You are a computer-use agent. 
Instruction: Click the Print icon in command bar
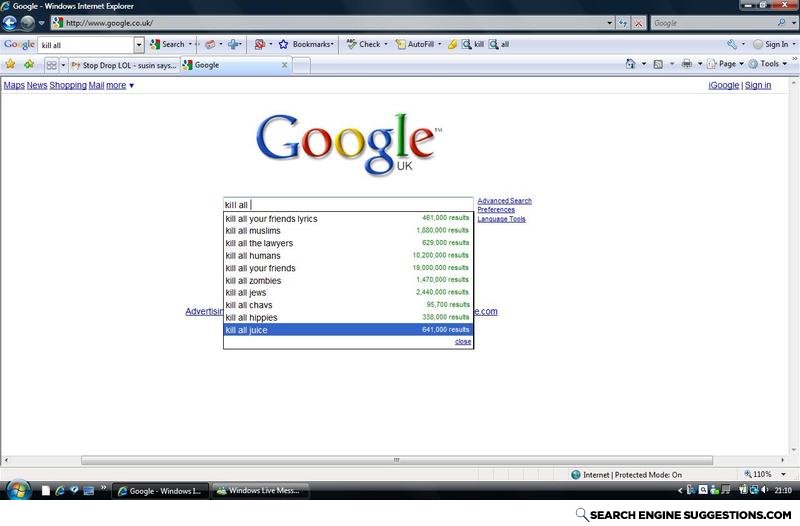click(x=687, y=64)
